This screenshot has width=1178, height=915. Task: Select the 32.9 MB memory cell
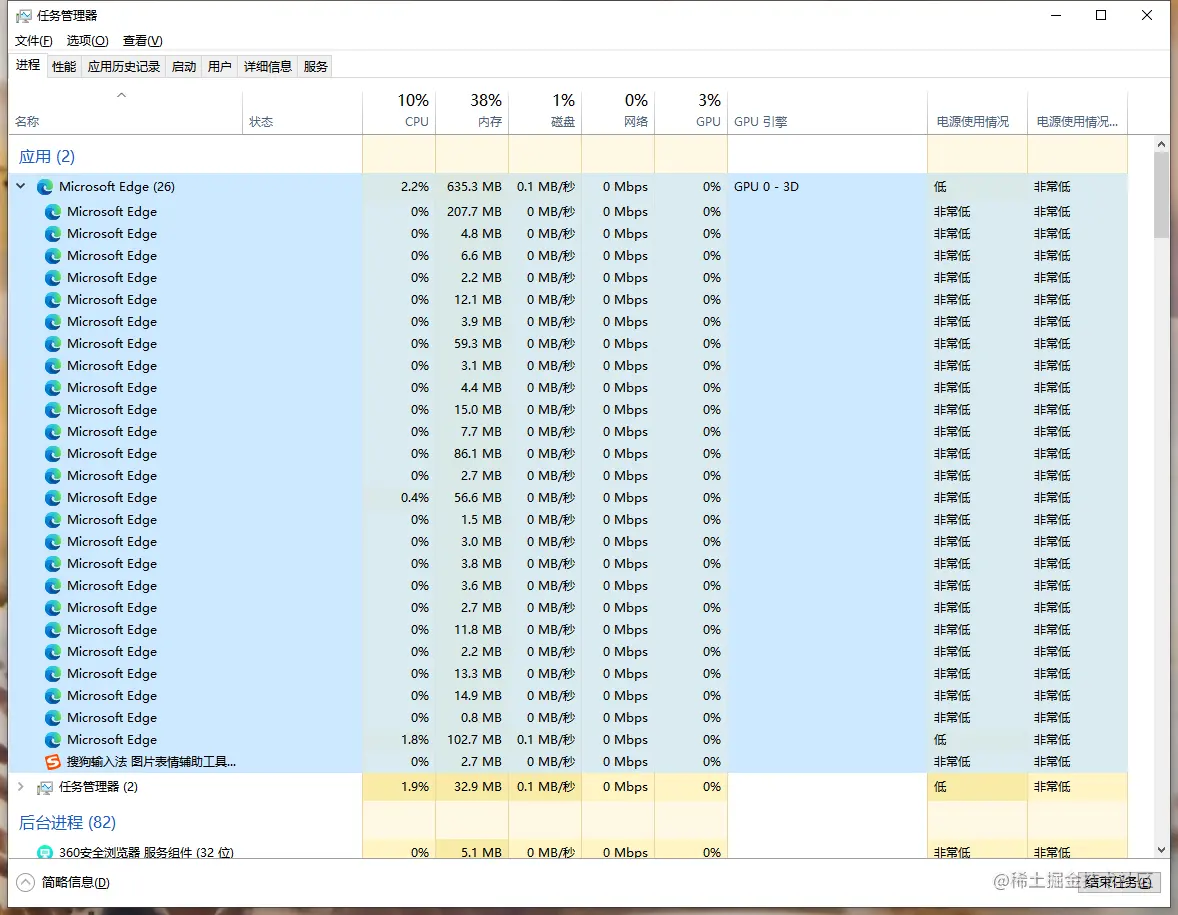[472, 787]
